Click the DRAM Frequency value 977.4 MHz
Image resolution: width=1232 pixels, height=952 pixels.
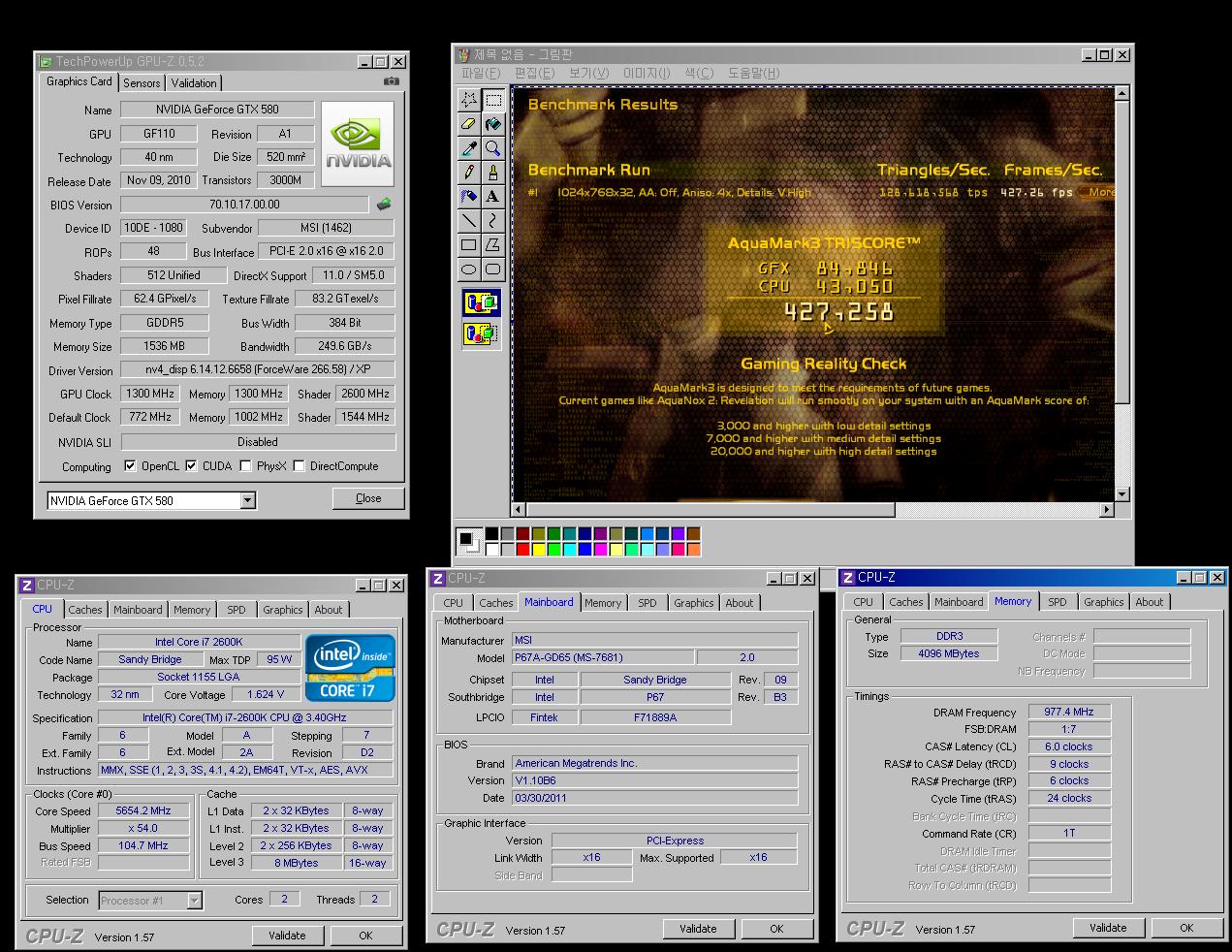[1069, 712]
